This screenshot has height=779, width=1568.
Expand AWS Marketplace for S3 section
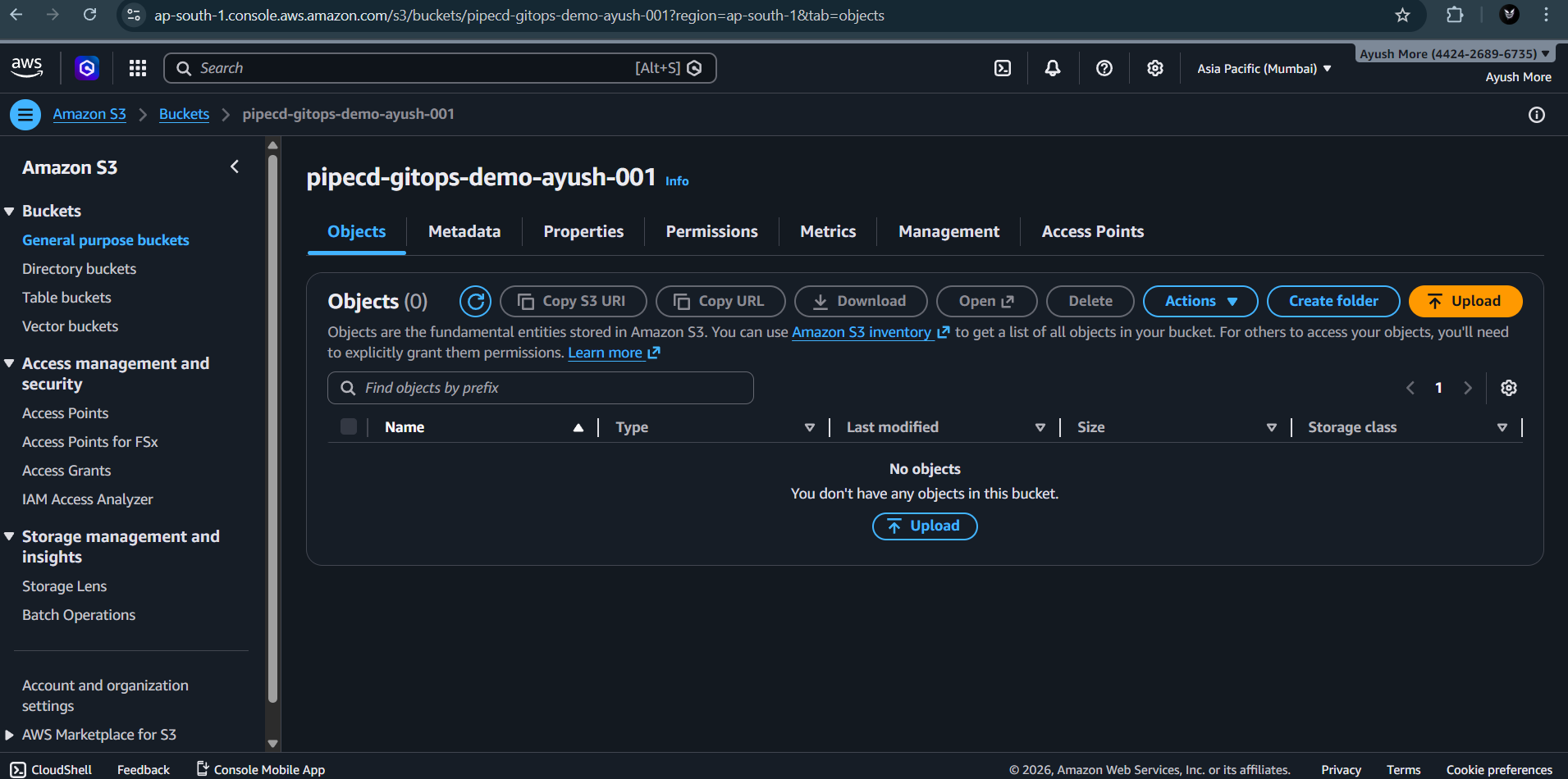tap(98, 735)
